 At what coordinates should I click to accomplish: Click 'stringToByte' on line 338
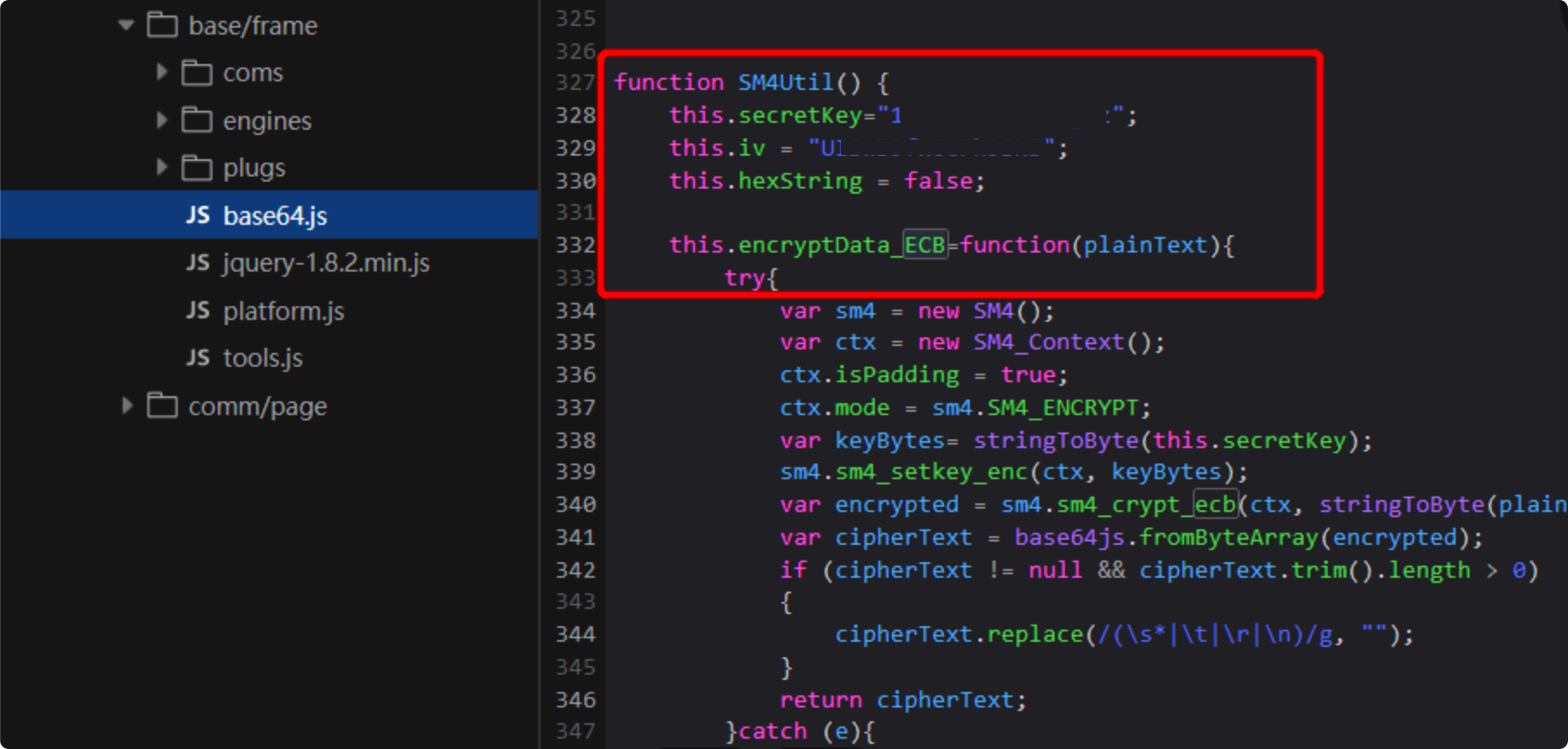[x=1056, y=440]
